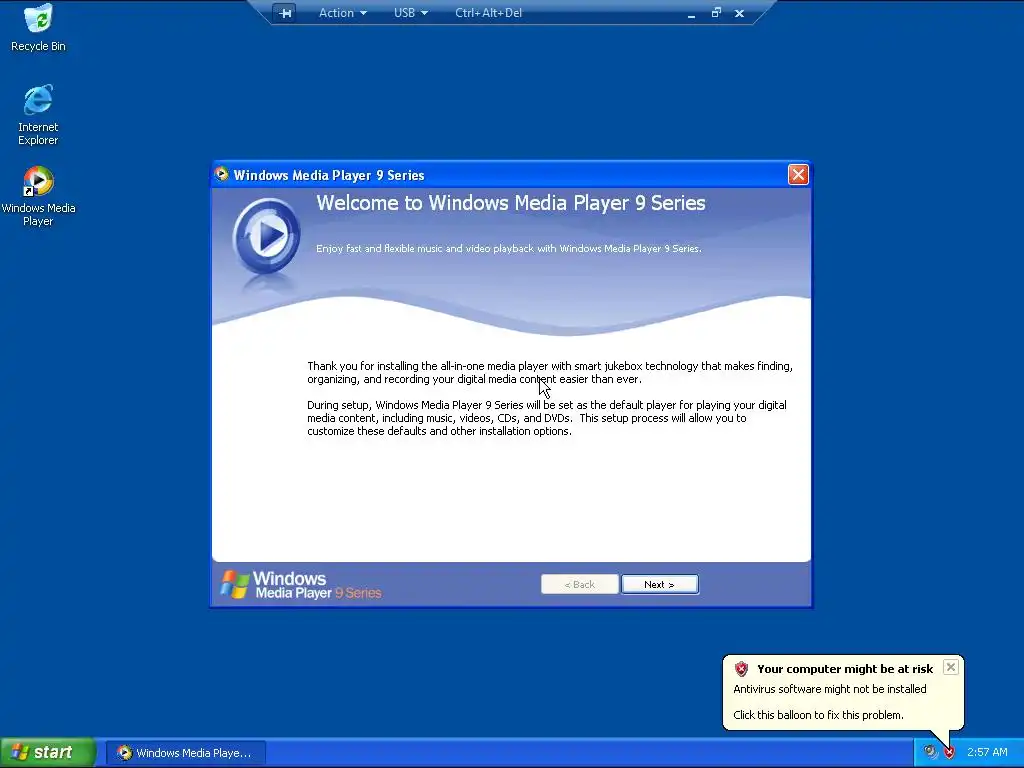Viewport: 1024px width, 768px height.
Task: Click the Media Player title bar icon
Action: point(222,174)
